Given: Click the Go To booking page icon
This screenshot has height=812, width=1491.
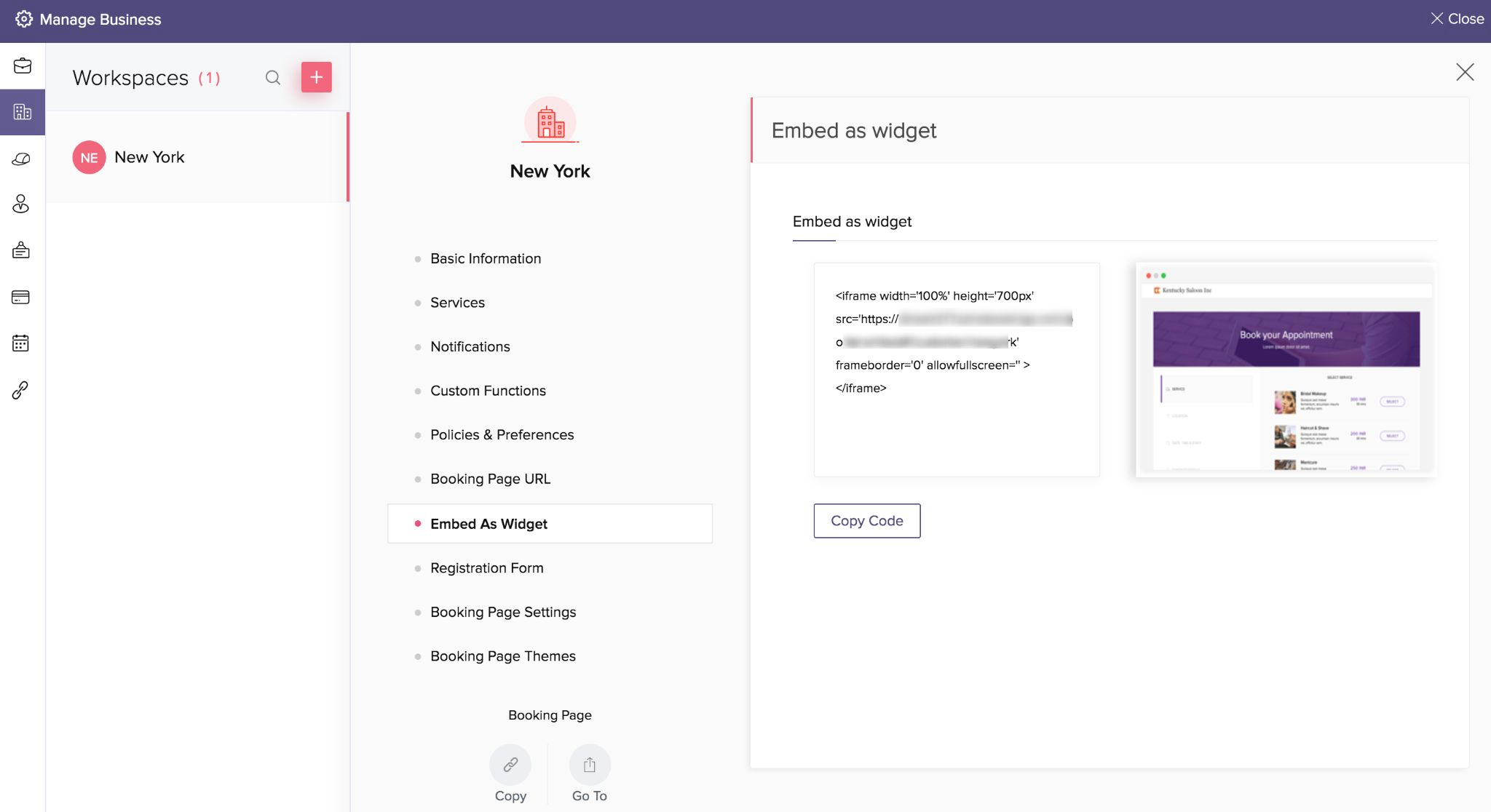Looking at the screenshot, I should (590, 765).
